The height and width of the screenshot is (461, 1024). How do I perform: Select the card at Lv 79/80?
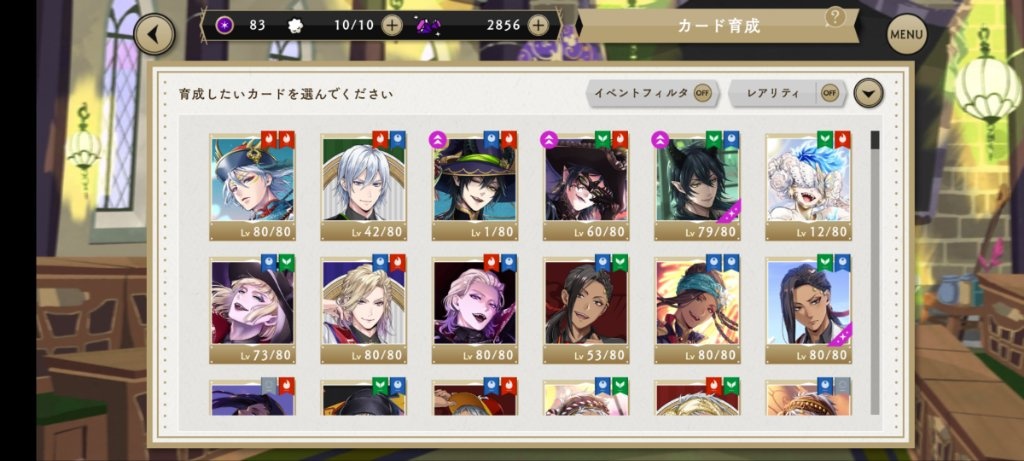tap(697, 187)
